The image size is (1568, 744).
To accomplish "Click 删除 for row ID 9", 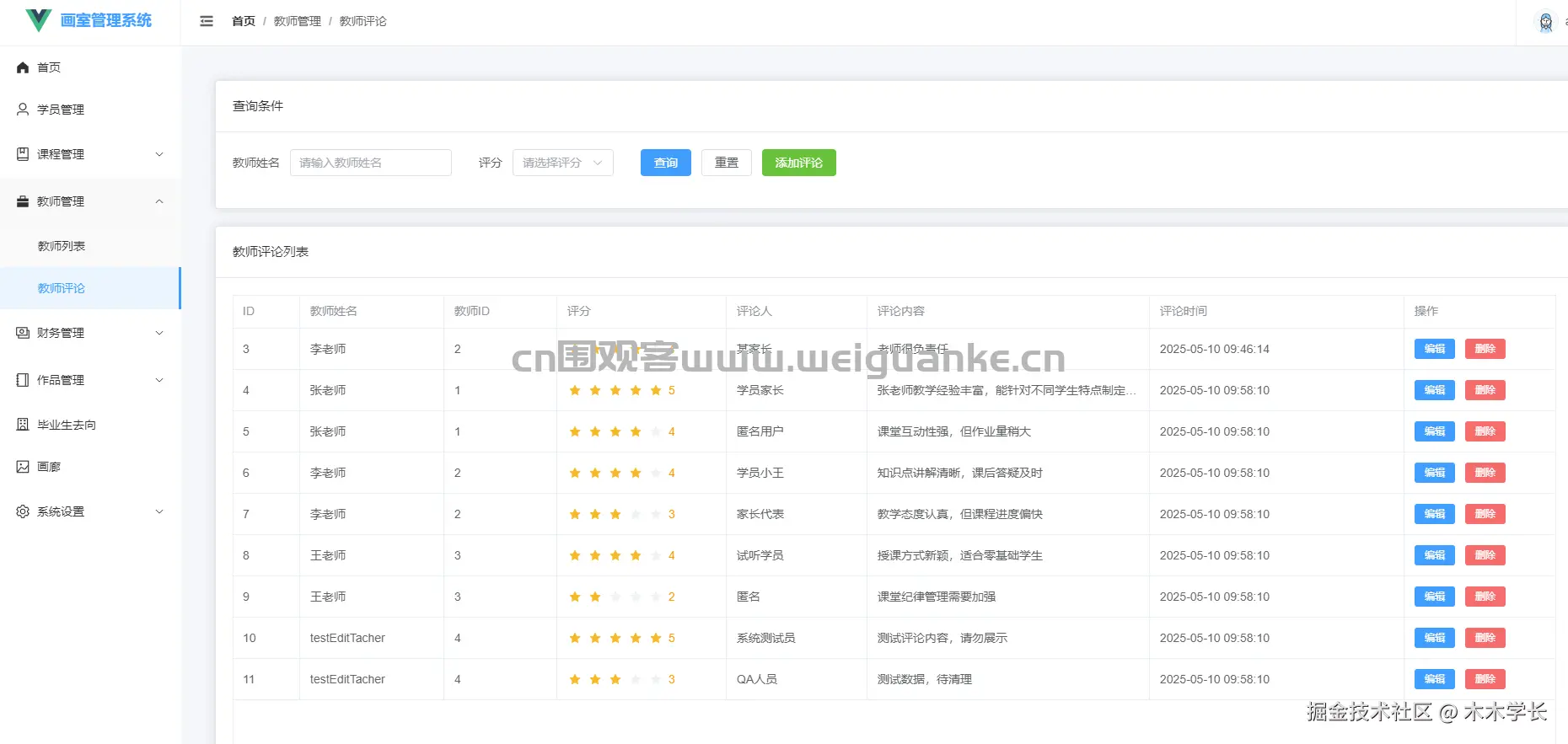I will [1485, 597].
